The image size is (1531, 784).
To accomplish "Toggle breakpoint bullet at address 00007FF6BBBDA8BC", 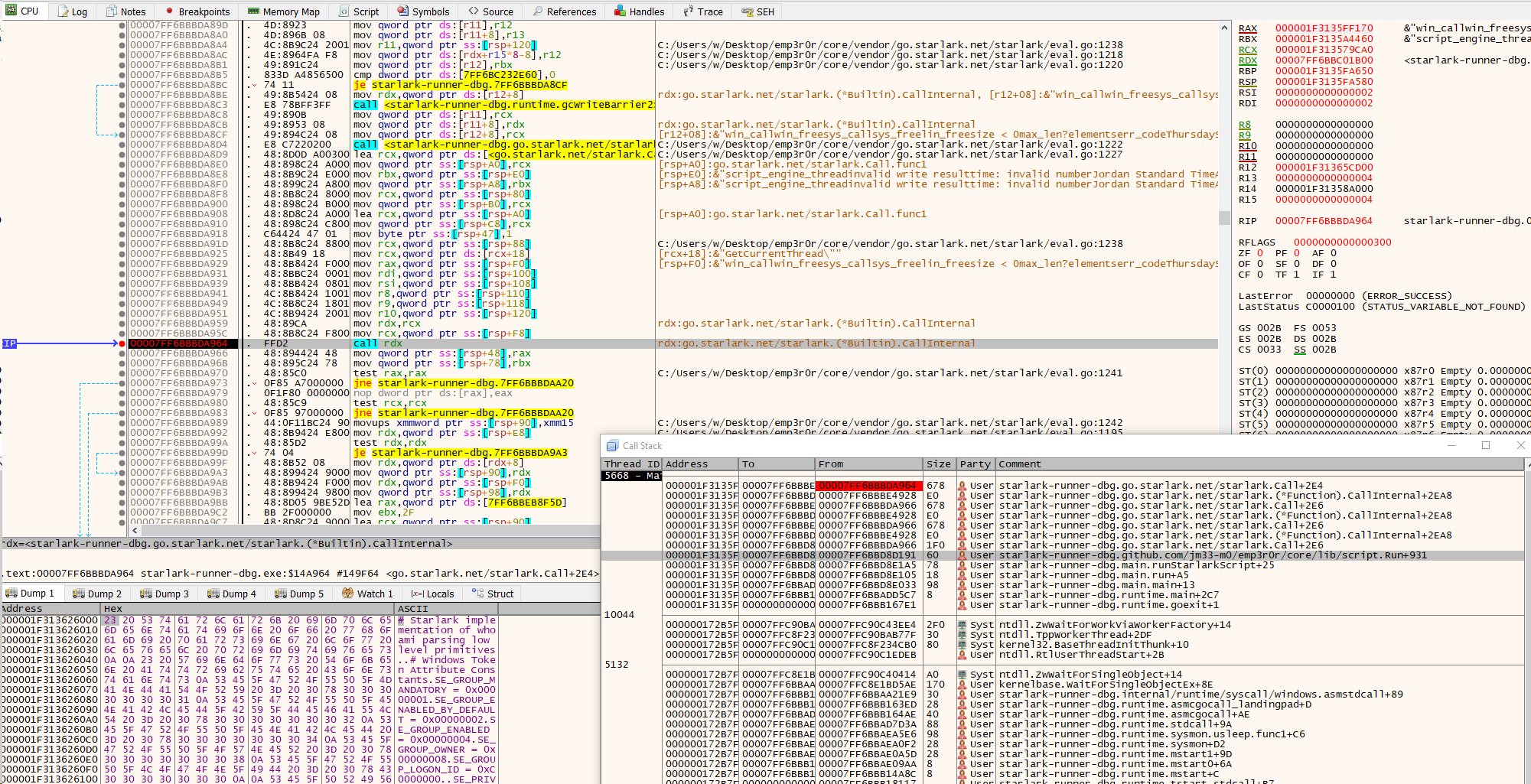I will [x=122, y=85].
